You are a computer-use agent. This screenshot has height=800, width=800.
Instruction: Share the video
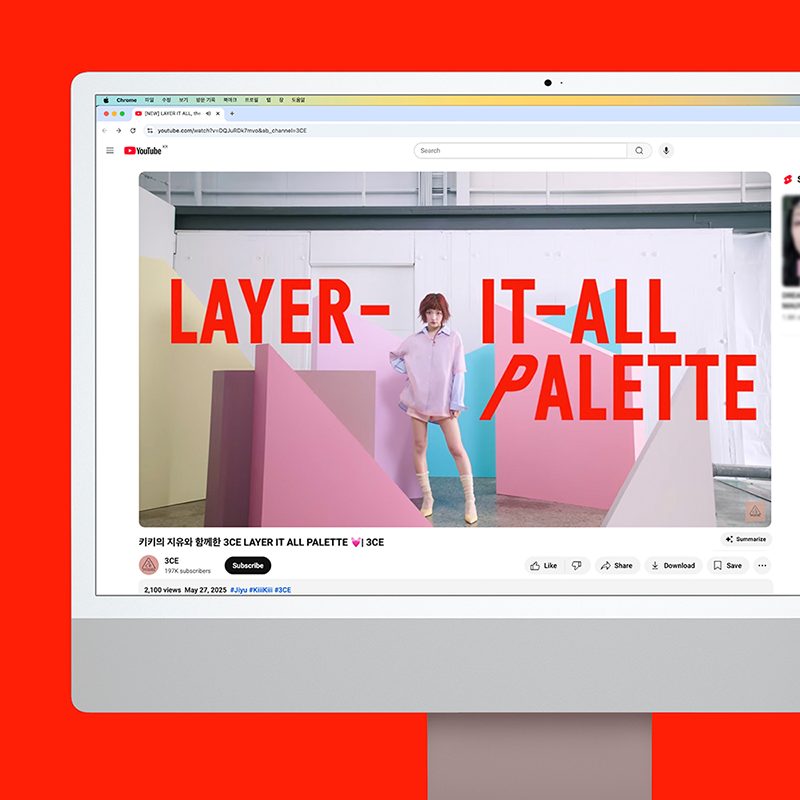[x=617, y=565]
